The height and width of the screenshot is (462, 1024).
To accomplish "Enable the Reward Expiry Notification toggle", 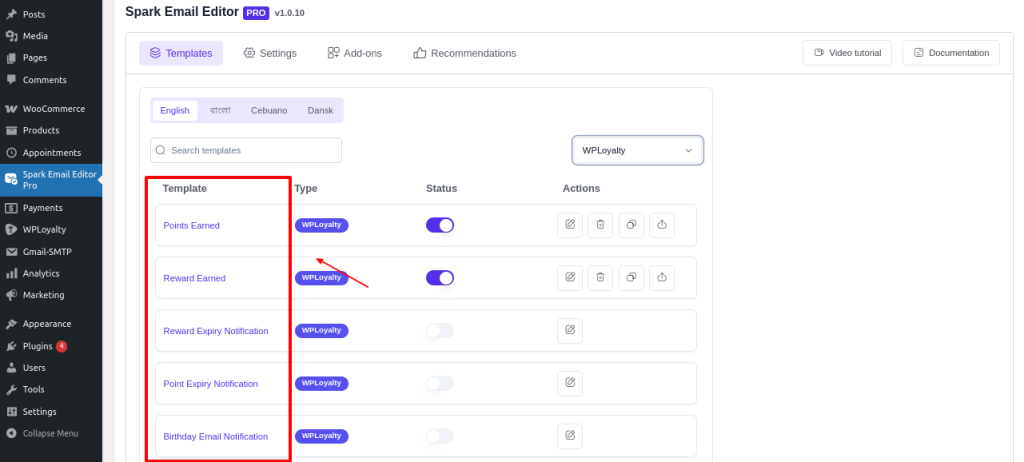I will point(440,331).
